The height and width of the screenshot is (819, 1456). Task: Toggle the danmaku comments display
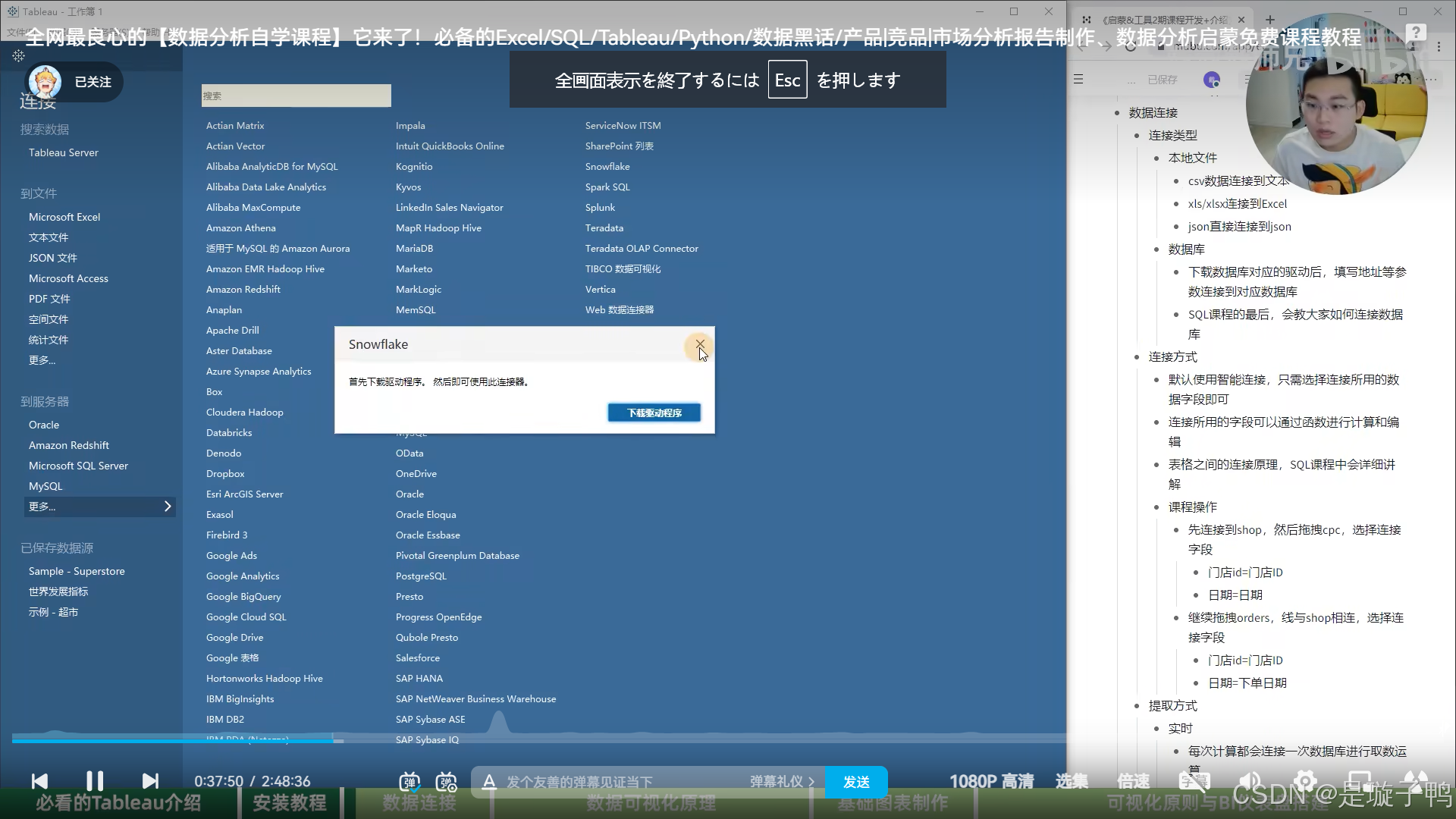point(409,782)
